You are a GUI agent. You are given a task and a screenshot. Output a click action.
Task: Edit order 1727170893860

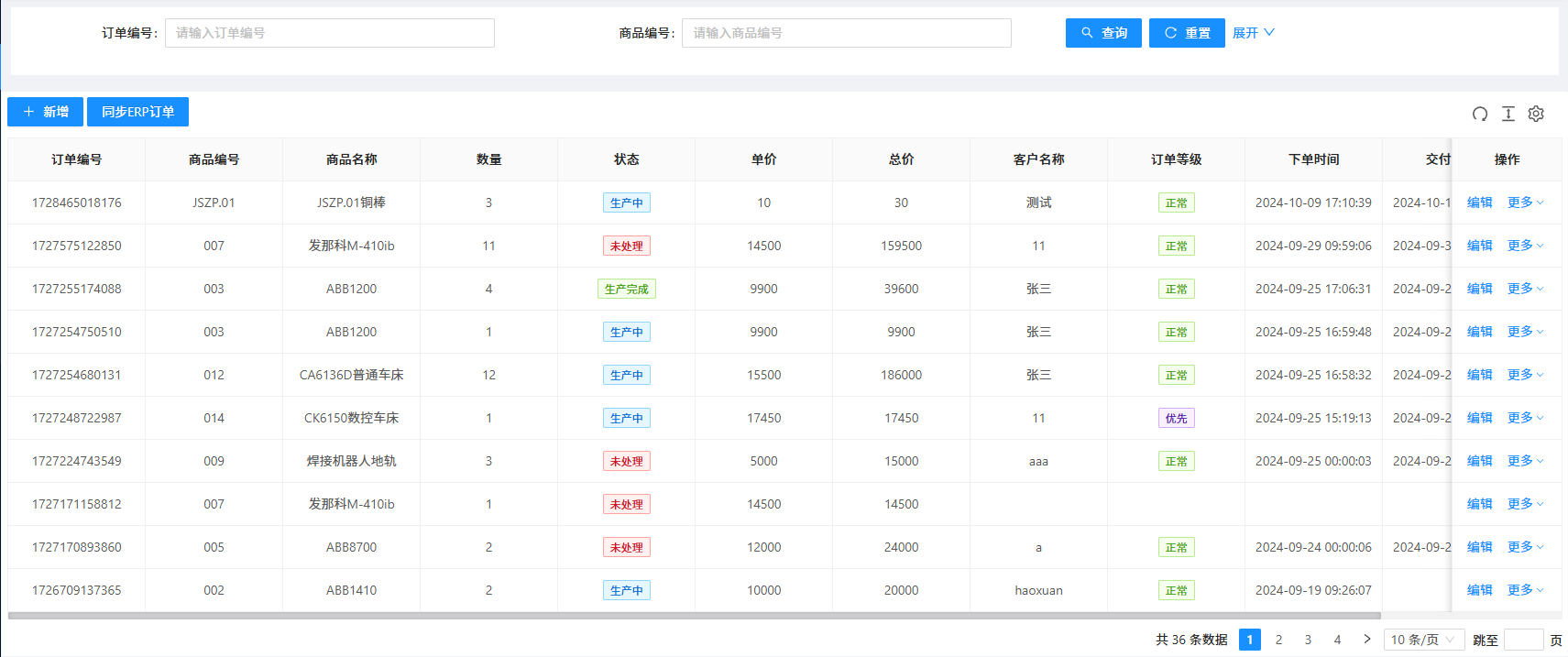point(1480,547)
